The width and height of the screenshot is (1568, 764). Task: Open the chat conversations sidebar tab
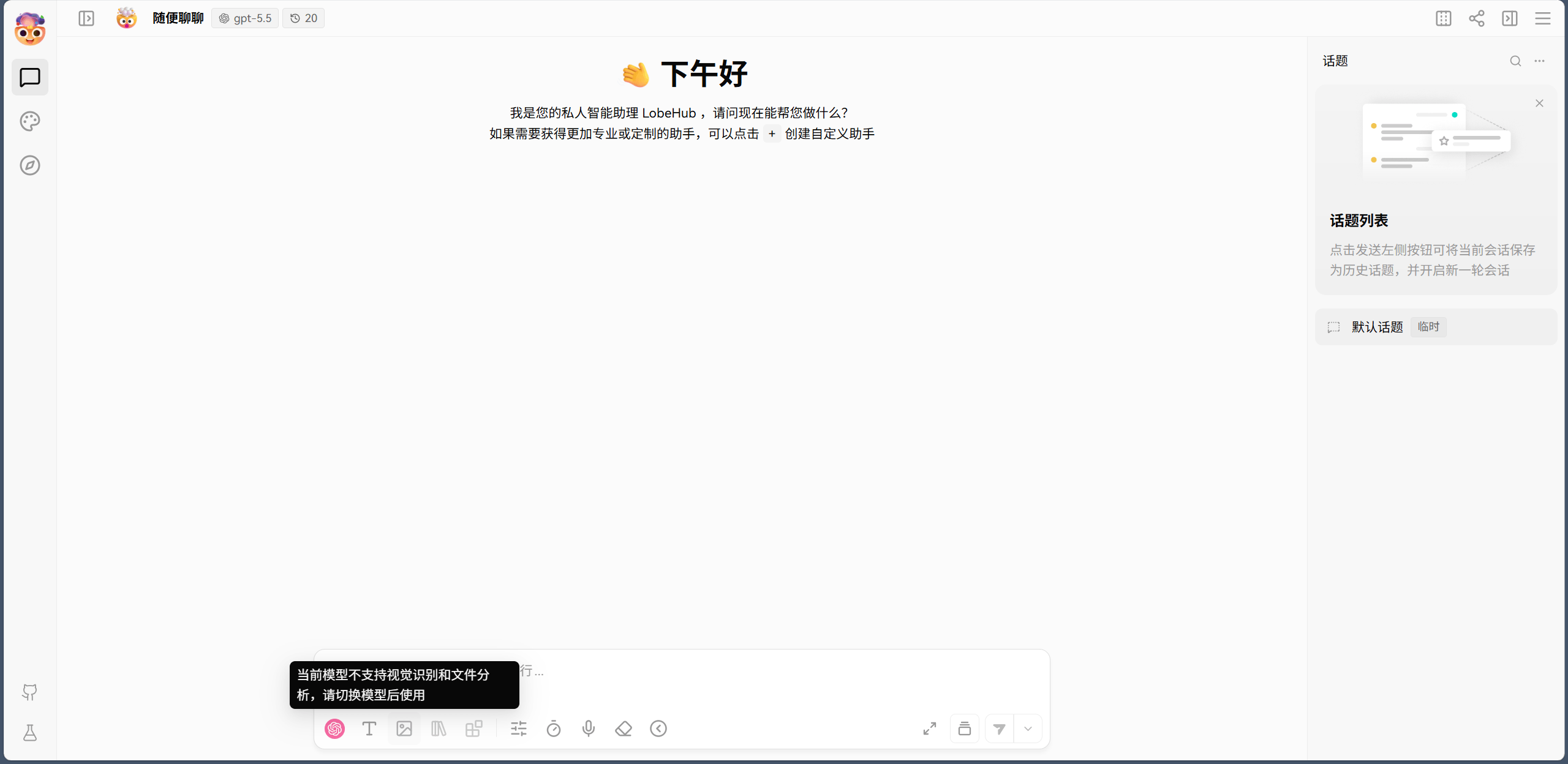pos(29,77)
